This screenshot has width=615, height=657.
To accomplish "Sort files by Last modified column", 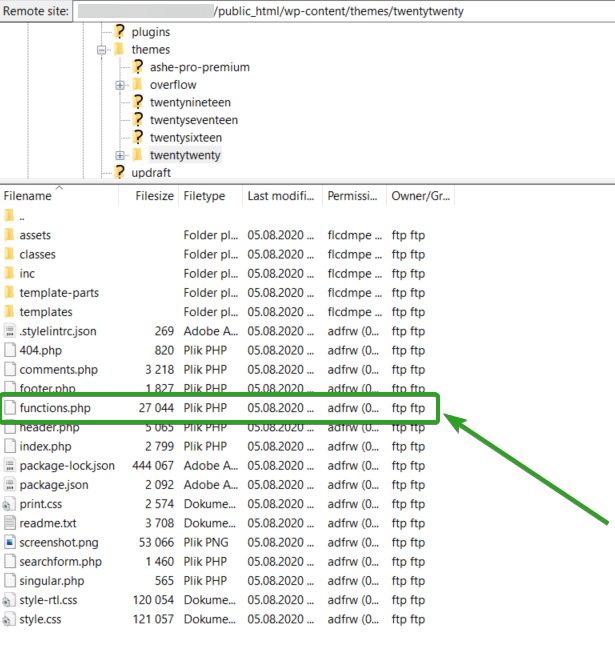I will pos(282,196).
